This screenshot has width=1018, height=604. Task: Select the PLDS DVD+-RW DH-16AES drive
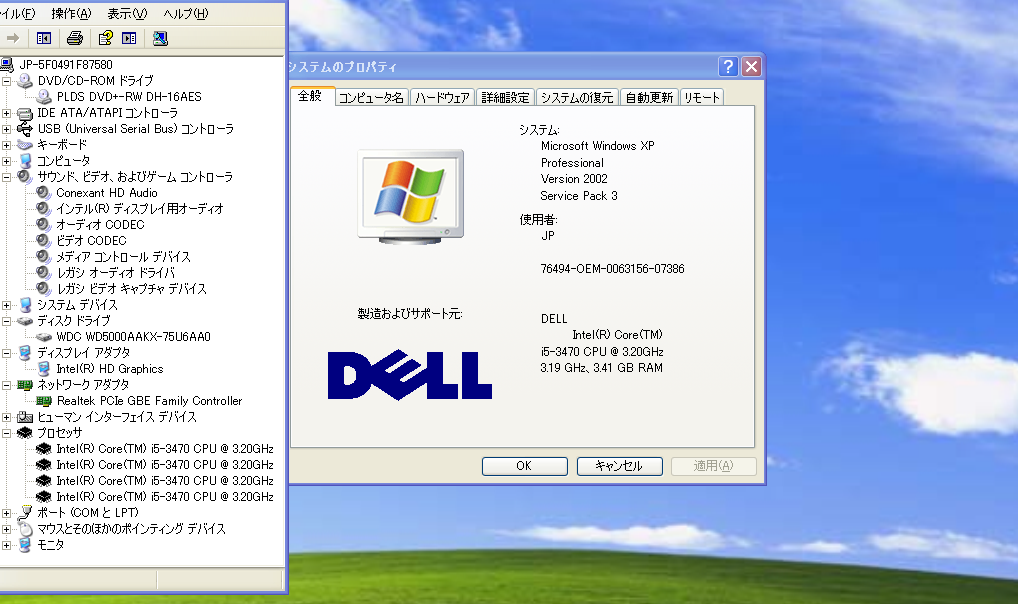[129, 97]
